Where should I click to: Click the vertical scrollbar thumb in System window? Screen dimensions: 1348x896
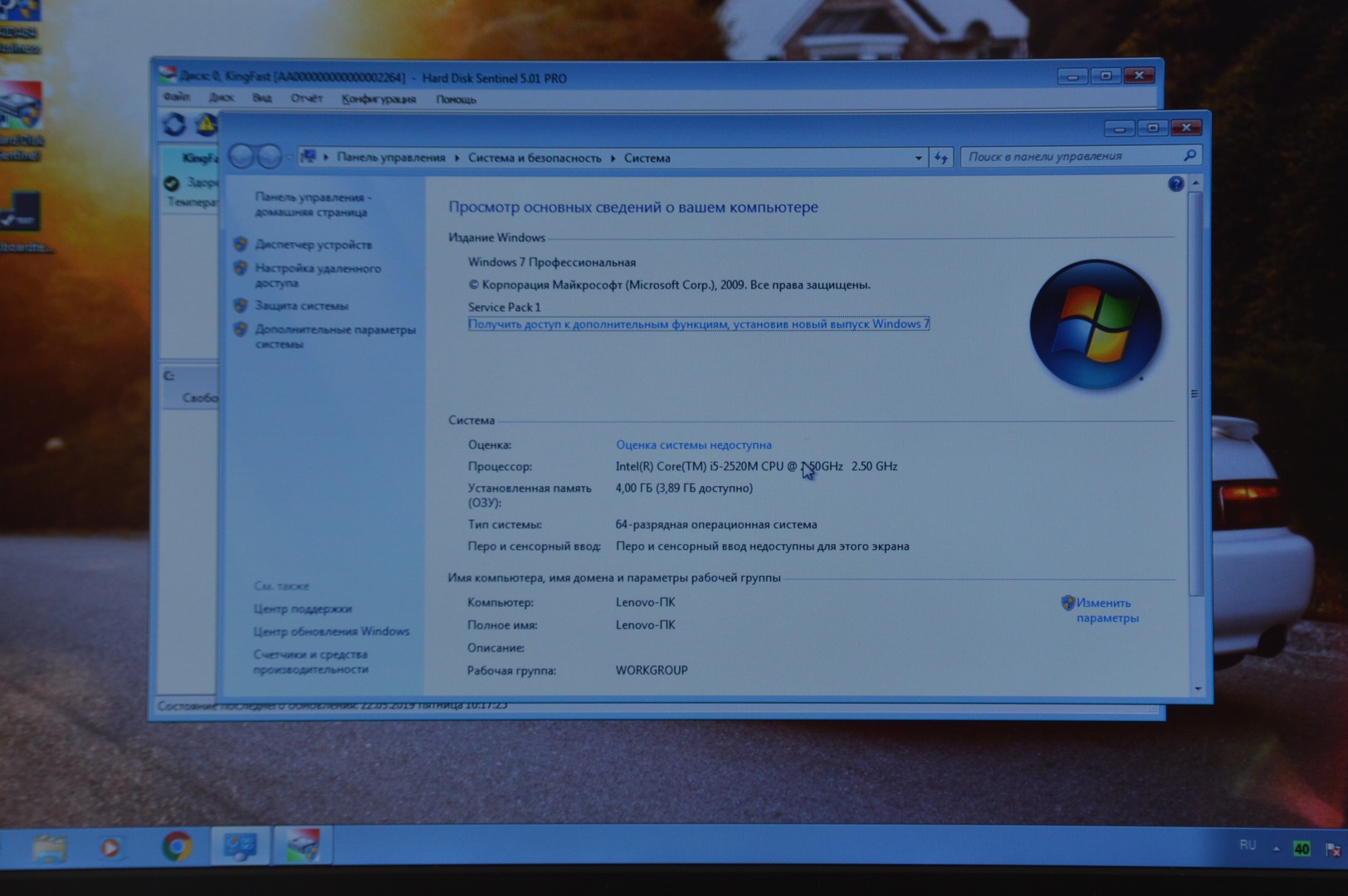pyautogui.click(x=1194, y=394)
